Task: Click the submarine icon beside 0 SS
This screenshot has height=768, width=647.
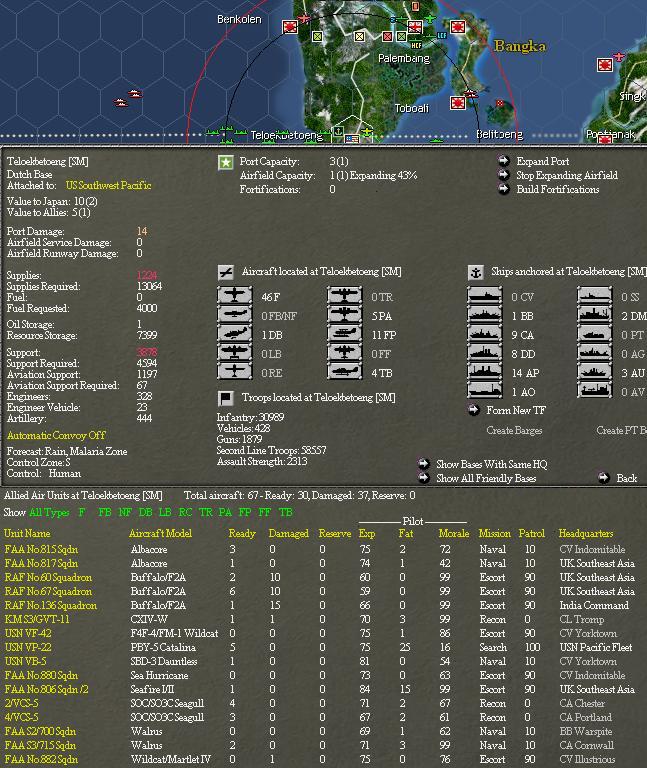Action: 595,295
